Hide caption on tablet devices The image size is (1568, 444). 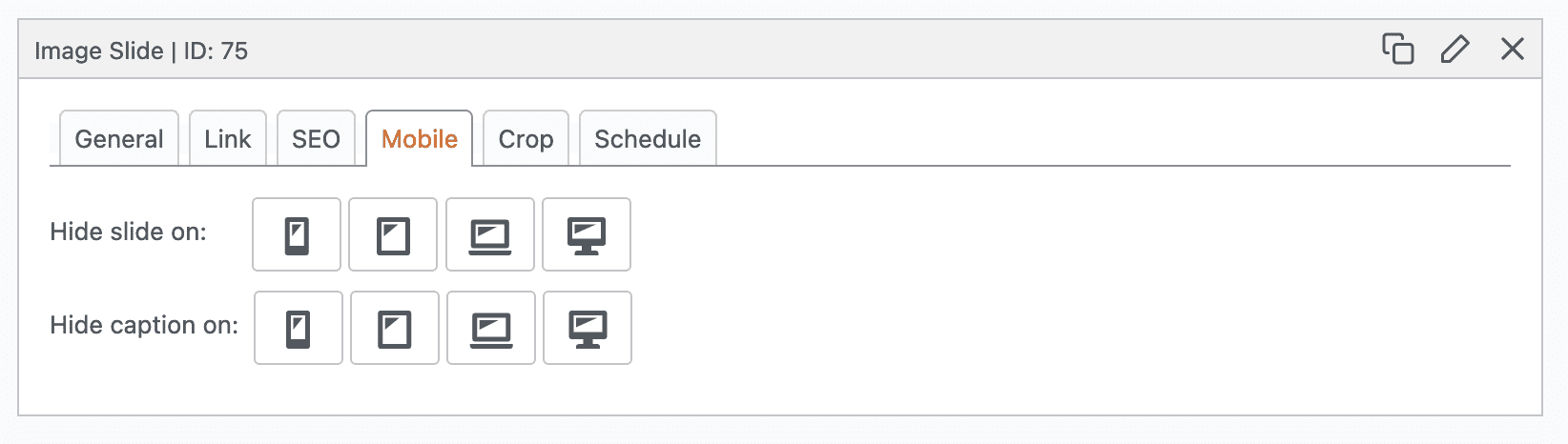(395, 329)
